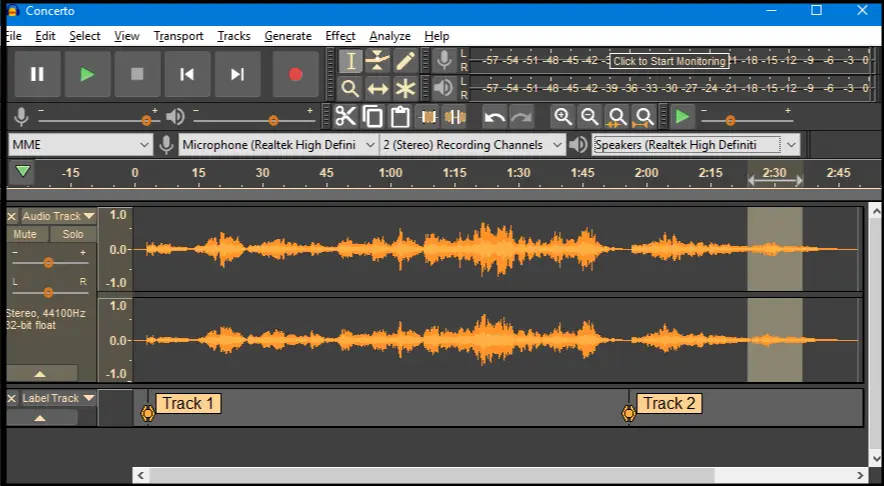The width and height of the screenshot is (884, 486).
Task: Click the Play-at-Speed green button
Action: 682,117
